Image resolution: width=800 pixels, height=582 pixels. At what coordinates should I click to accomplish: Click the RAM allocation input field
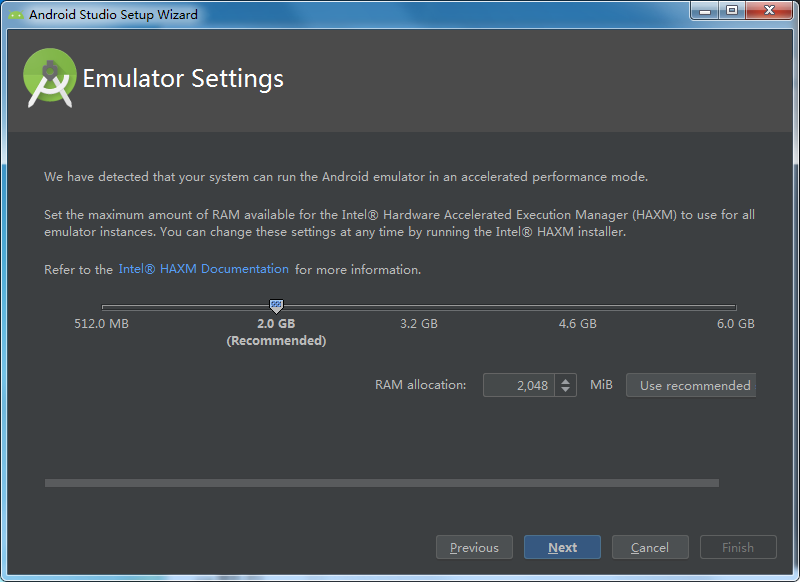coord(518,385)
